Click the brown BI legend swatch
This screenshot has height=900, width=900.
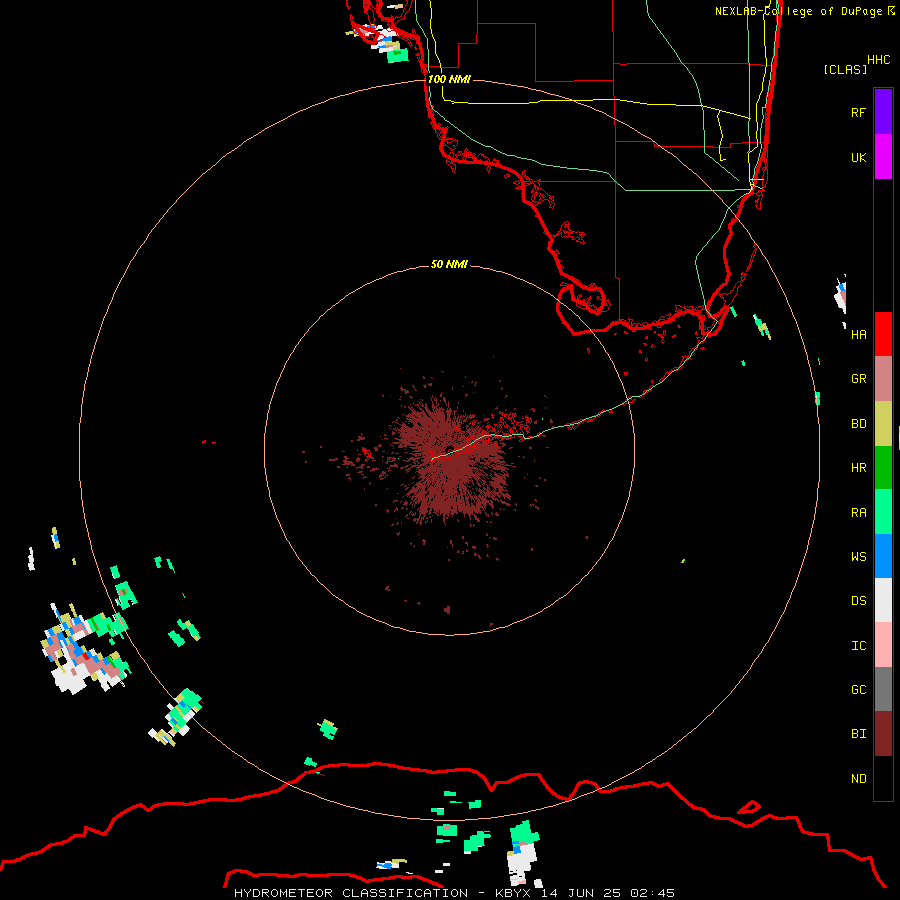click(883, 734)
